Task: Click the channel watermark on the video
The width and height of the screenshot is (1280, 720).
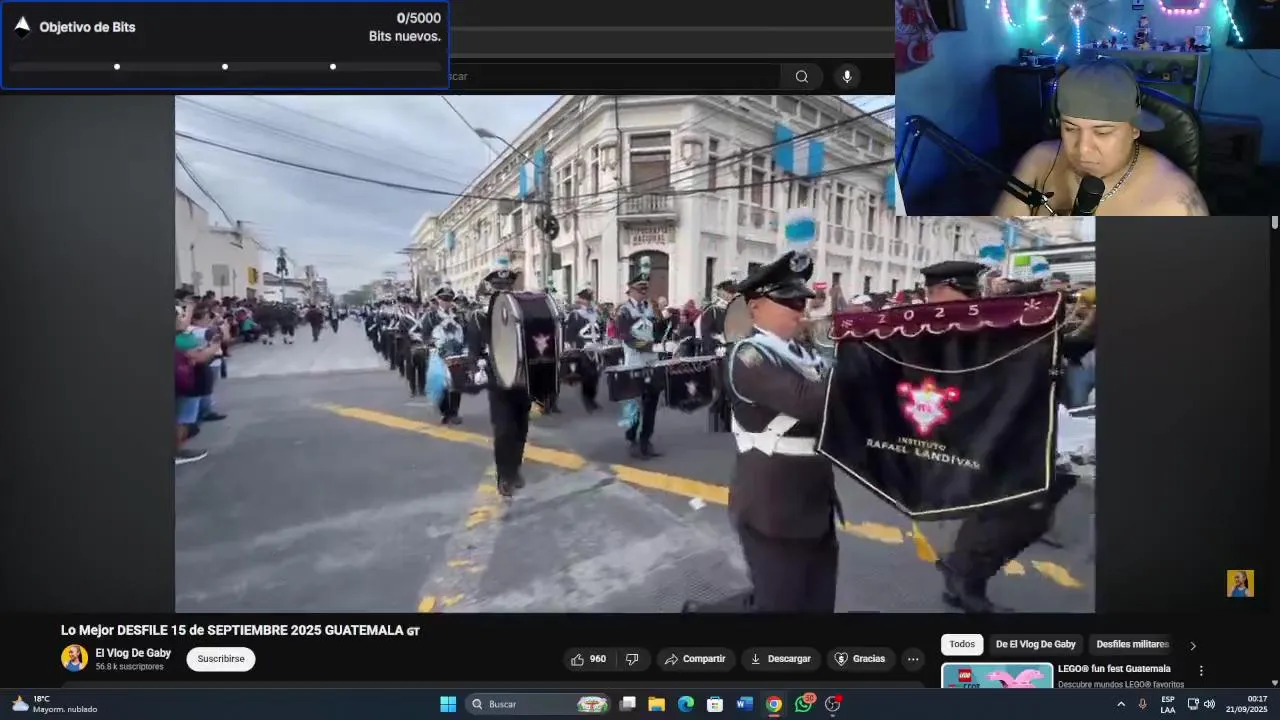Action: click(x=1240, y=583)
